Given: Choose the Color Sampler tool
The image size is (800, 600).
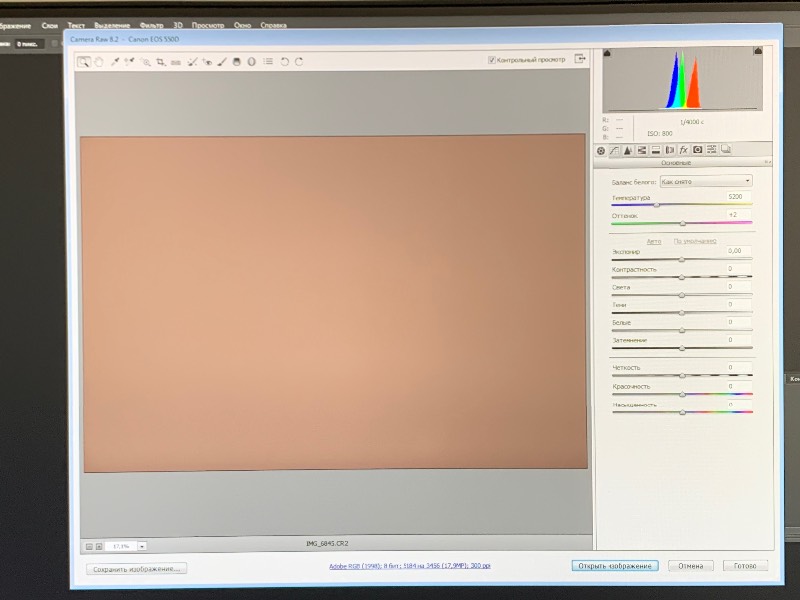Looking at the screenshot, I should 129,62.
